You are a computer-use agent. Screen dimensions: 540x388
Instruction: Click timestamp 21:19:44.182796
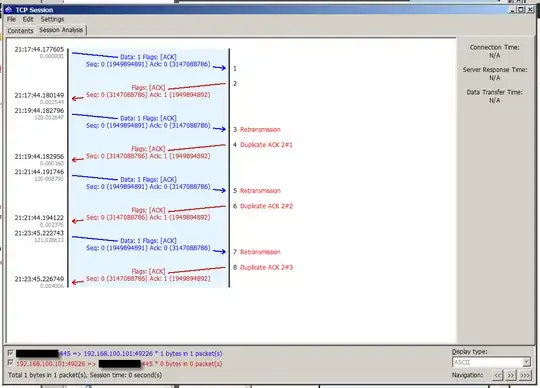click(39, 111)
